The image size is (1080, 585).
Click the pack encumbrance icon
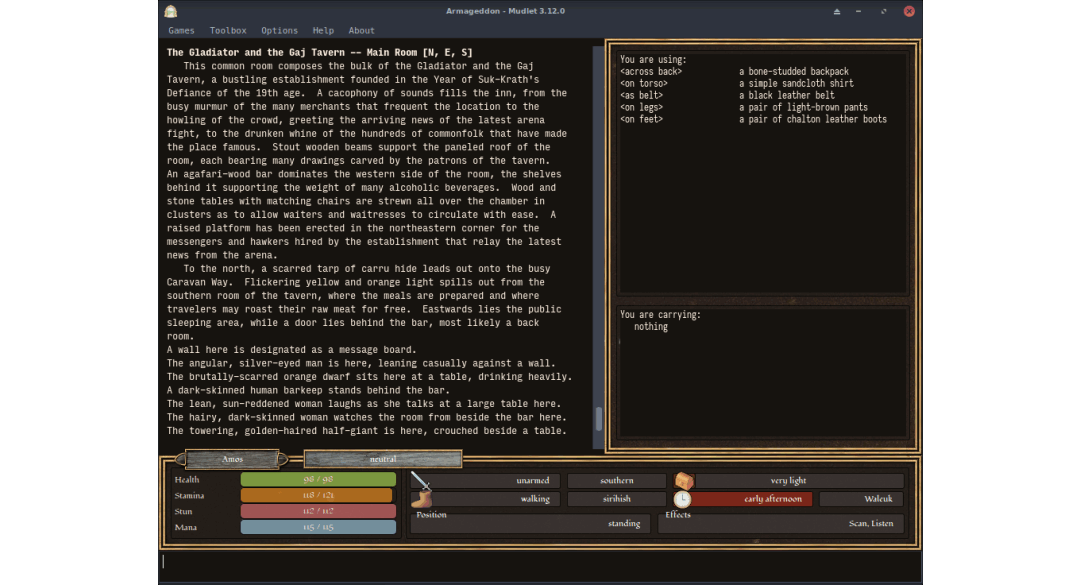(683, 480)
